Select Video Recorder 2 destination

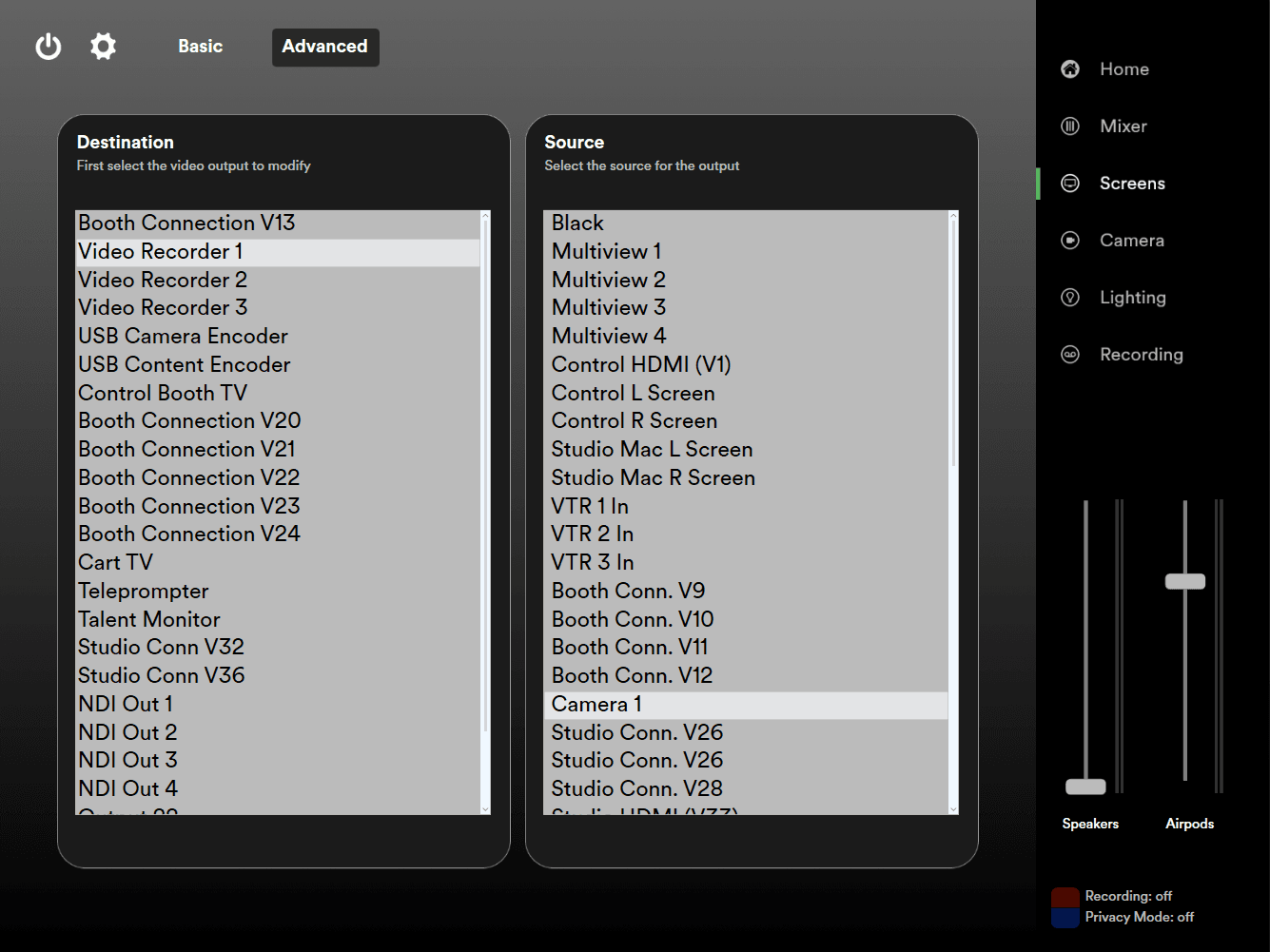point(278,281)
